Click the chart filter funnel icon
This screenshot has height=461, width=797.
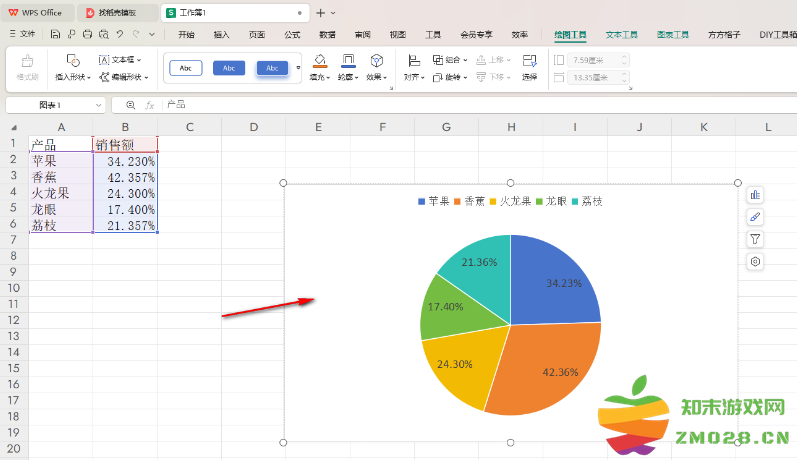tap(756, 239)
